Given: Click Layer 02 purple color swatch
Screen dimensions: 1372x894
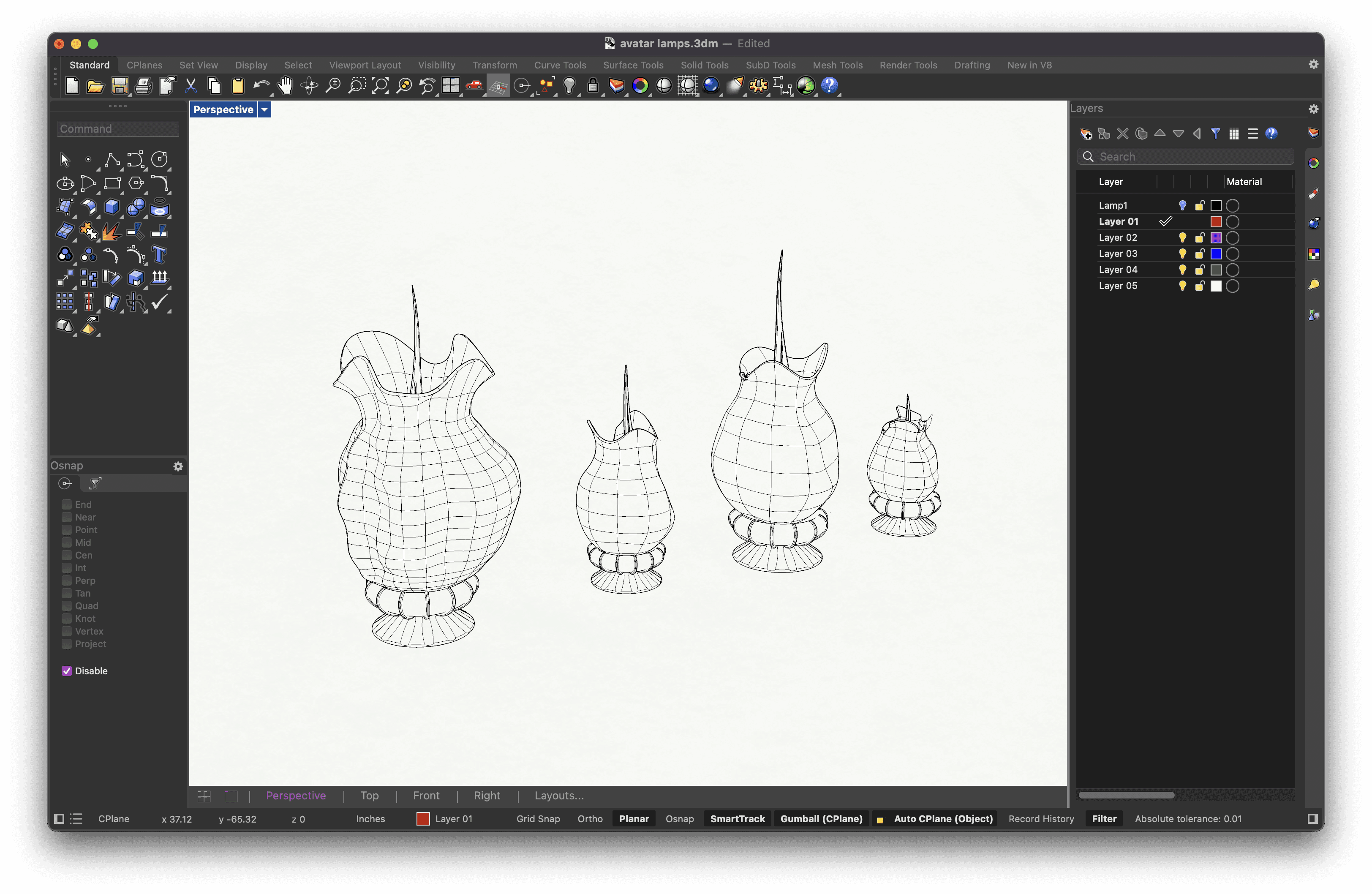Looking at the screenshot, I should 1216,237.
